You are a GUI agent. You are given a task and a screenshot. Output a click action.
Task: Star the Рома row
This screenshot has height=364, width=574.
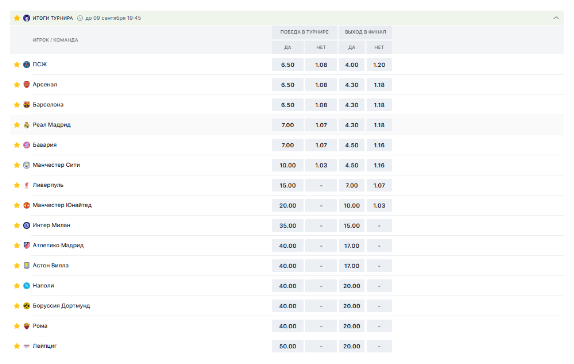(x=17, y=326)
